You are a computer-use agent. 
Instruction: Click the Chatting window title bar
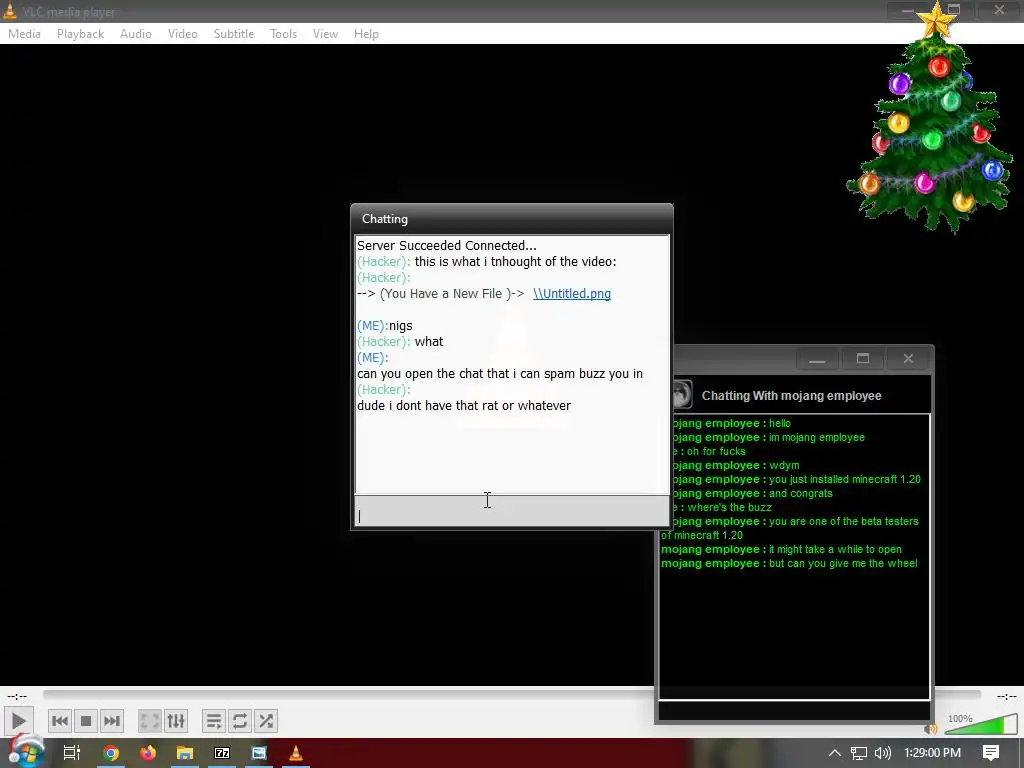click(x=512, y=219)
